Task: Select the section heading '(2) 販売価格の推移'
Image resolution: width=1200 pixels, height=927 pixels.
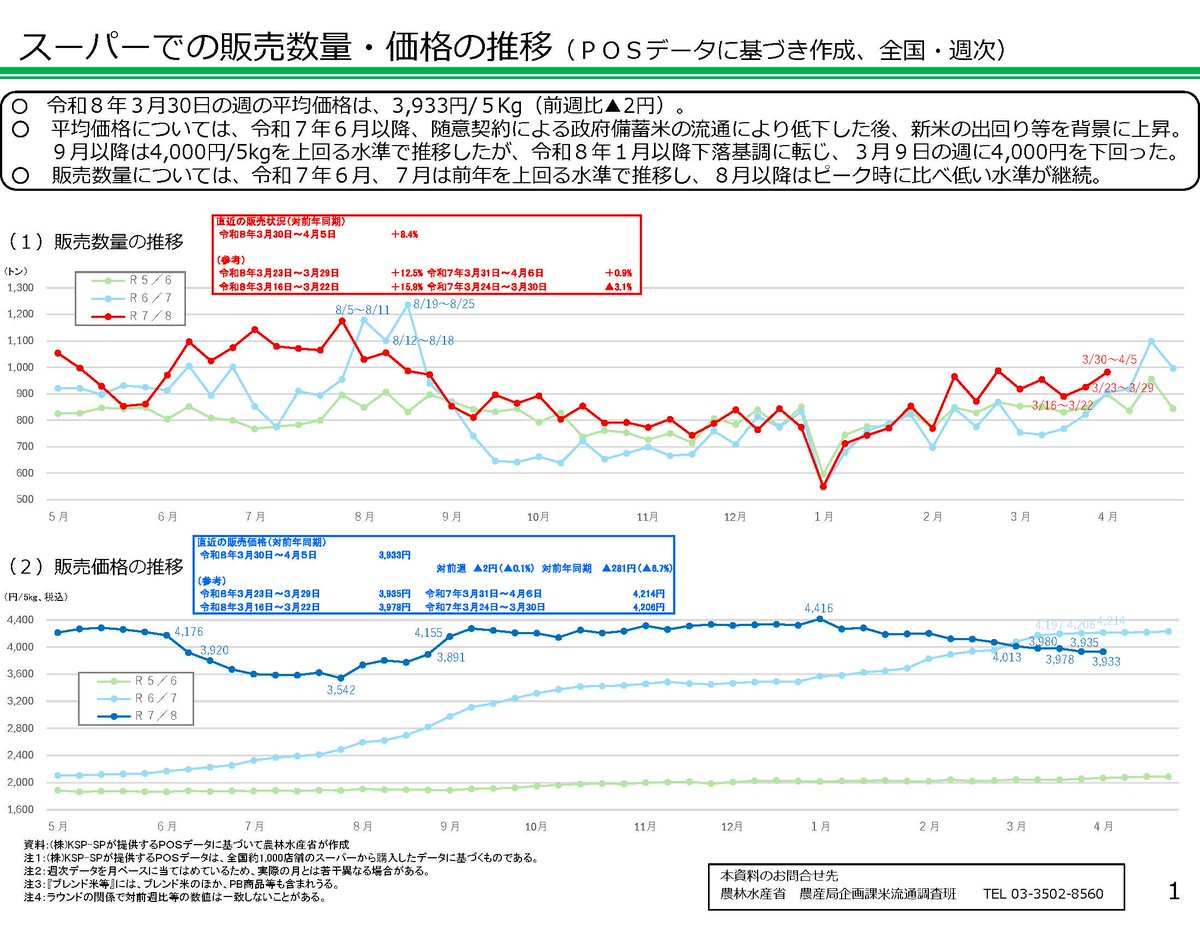Action: pyautogui.click(x=96, y=567)
